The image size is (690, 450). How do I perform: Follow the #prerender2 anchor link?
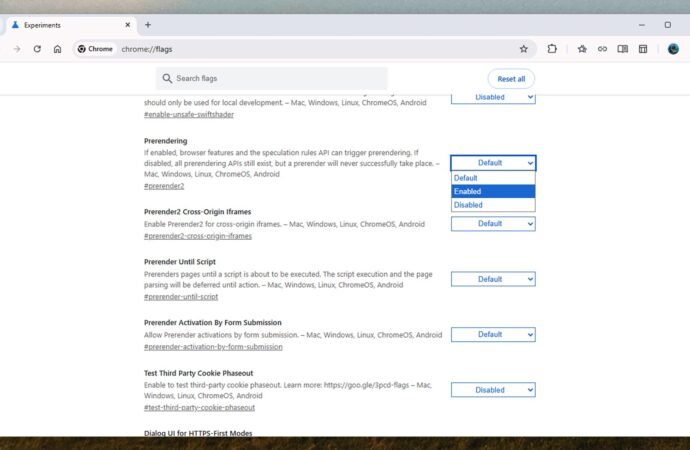[164, 186]
